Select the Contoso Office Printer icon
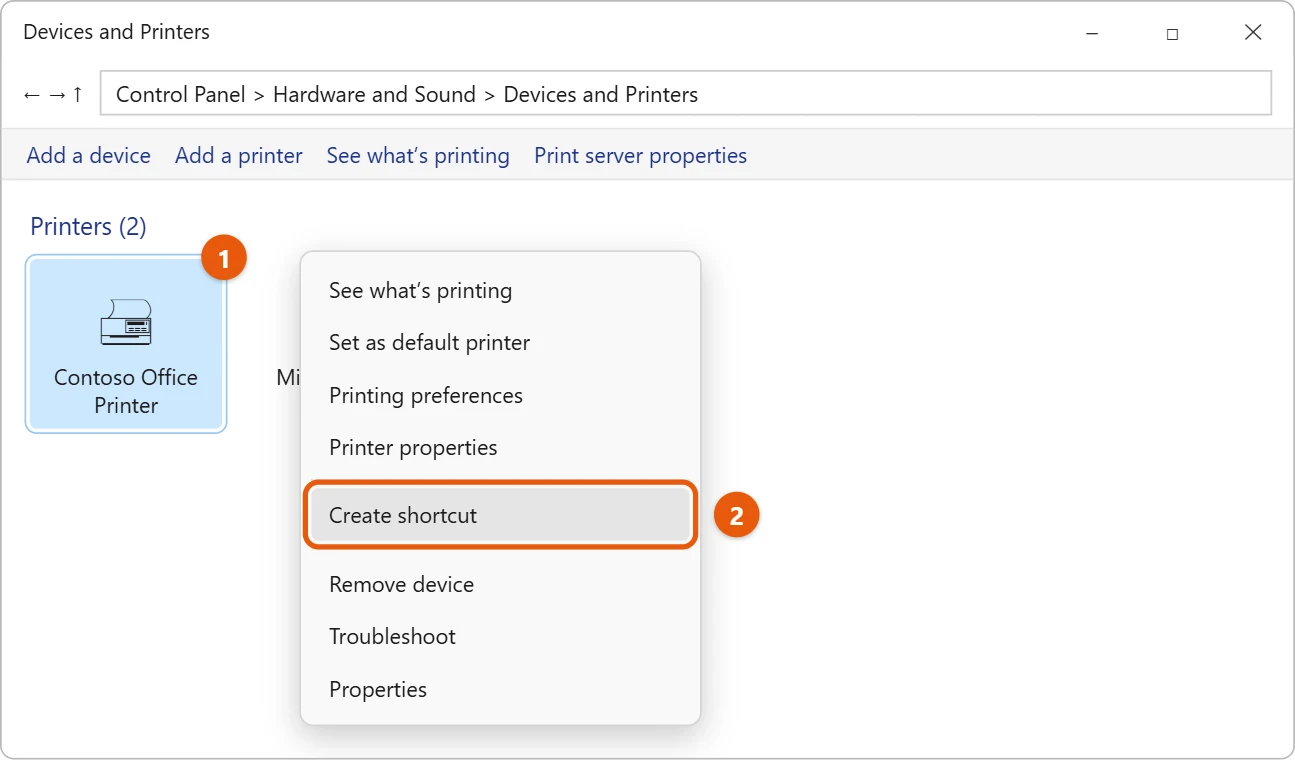 click(126, 322)
